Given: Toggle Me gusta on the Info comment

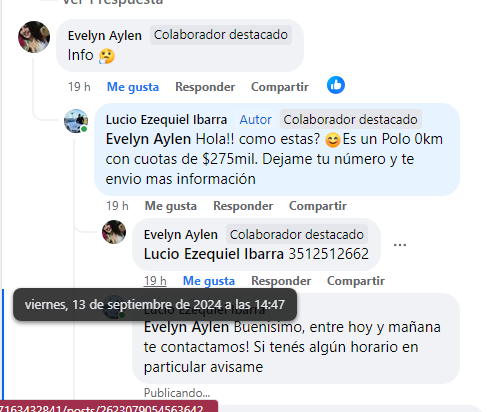Looking at the screenshot, I should pos(133,87).
